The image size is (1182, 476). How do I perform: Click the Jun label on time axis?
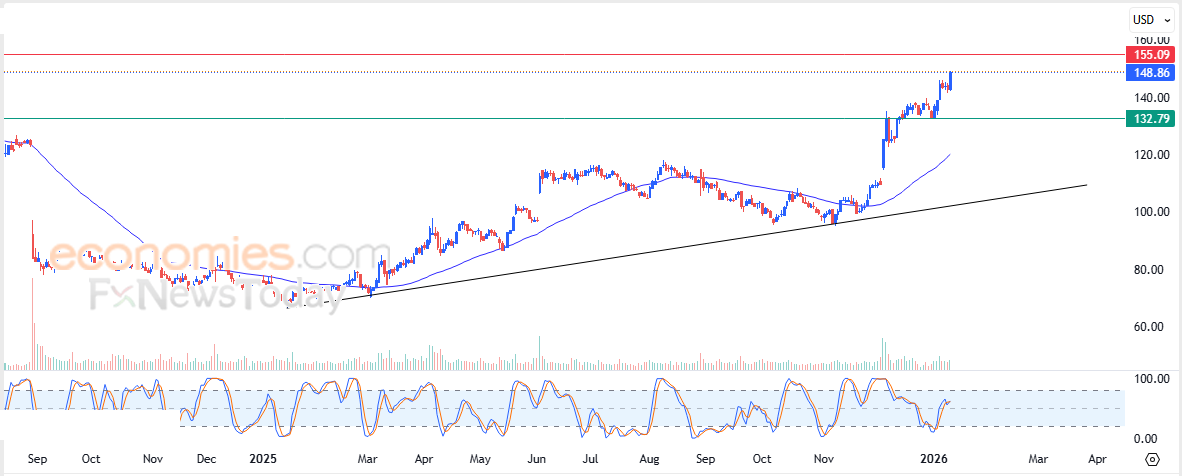click(536, 459)
